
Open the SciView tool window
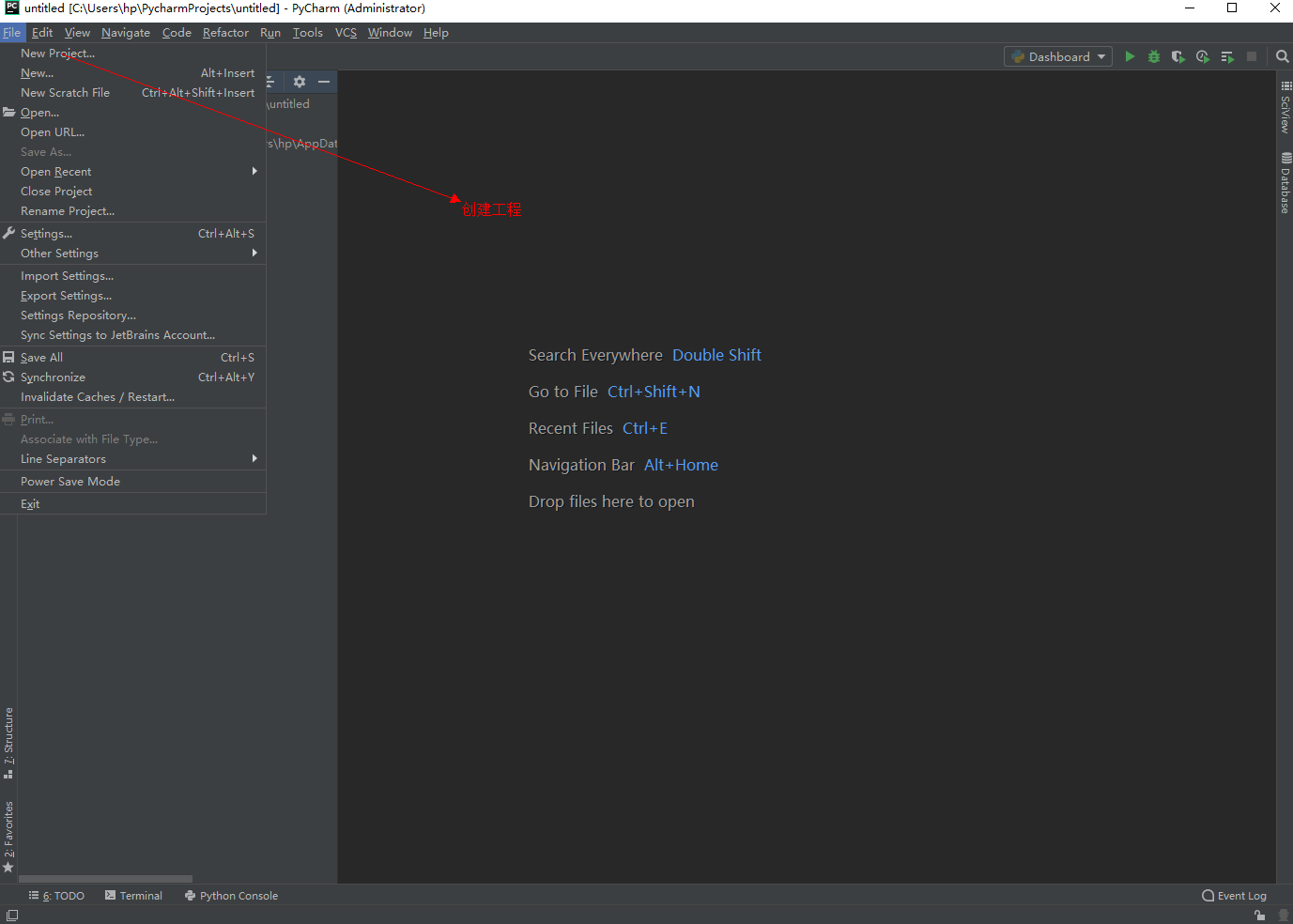(1285, 106)
